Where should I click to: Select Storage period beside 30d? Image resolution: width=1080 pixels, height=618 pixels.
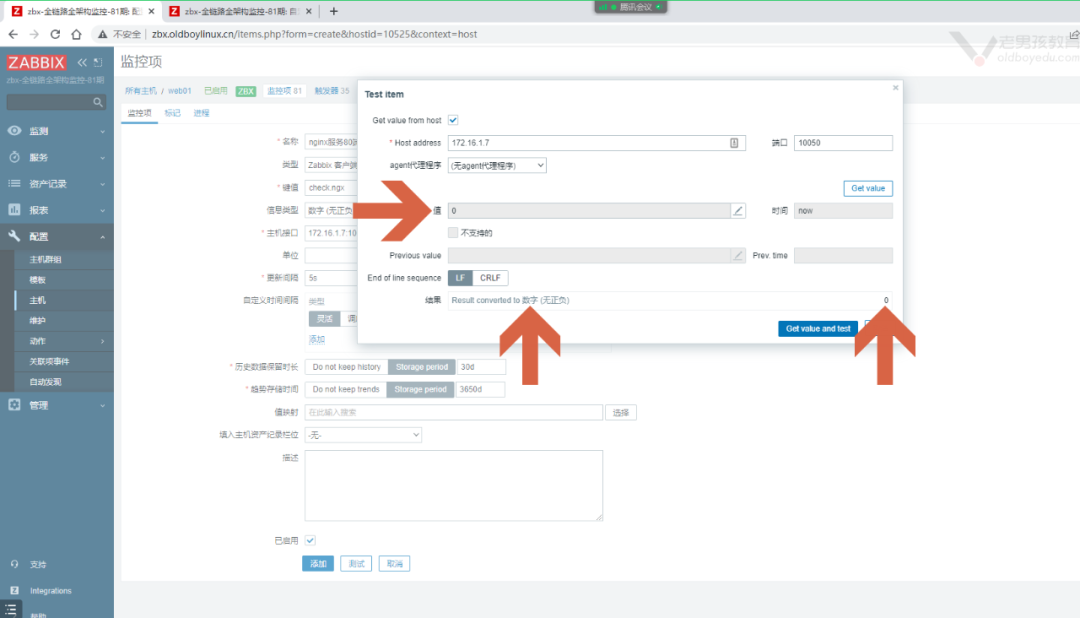click(x=422, y=367)
